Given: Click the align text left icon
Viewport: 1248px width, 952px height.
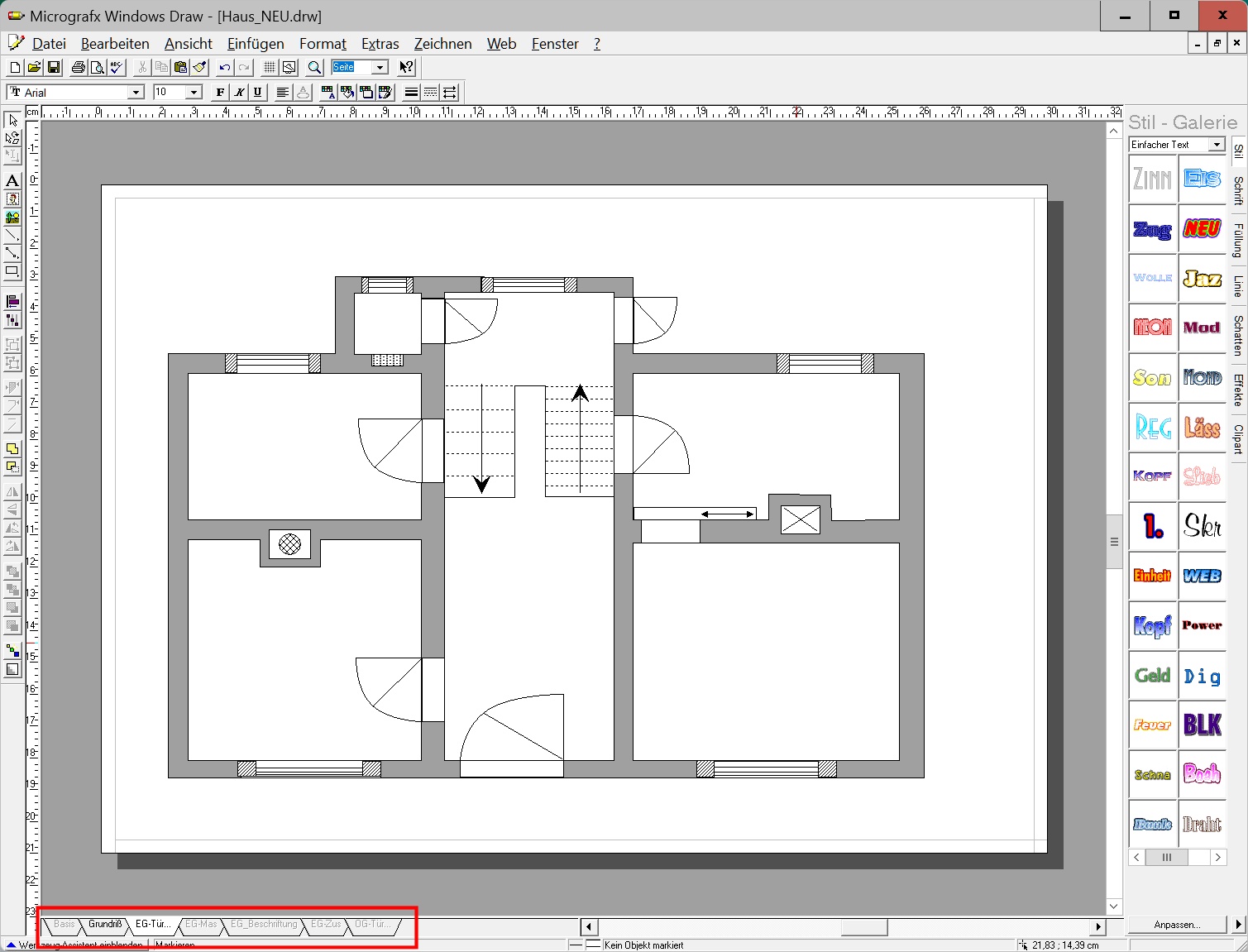Looking at the screenshot, I should pyautogui.click(x=283, y=92).
